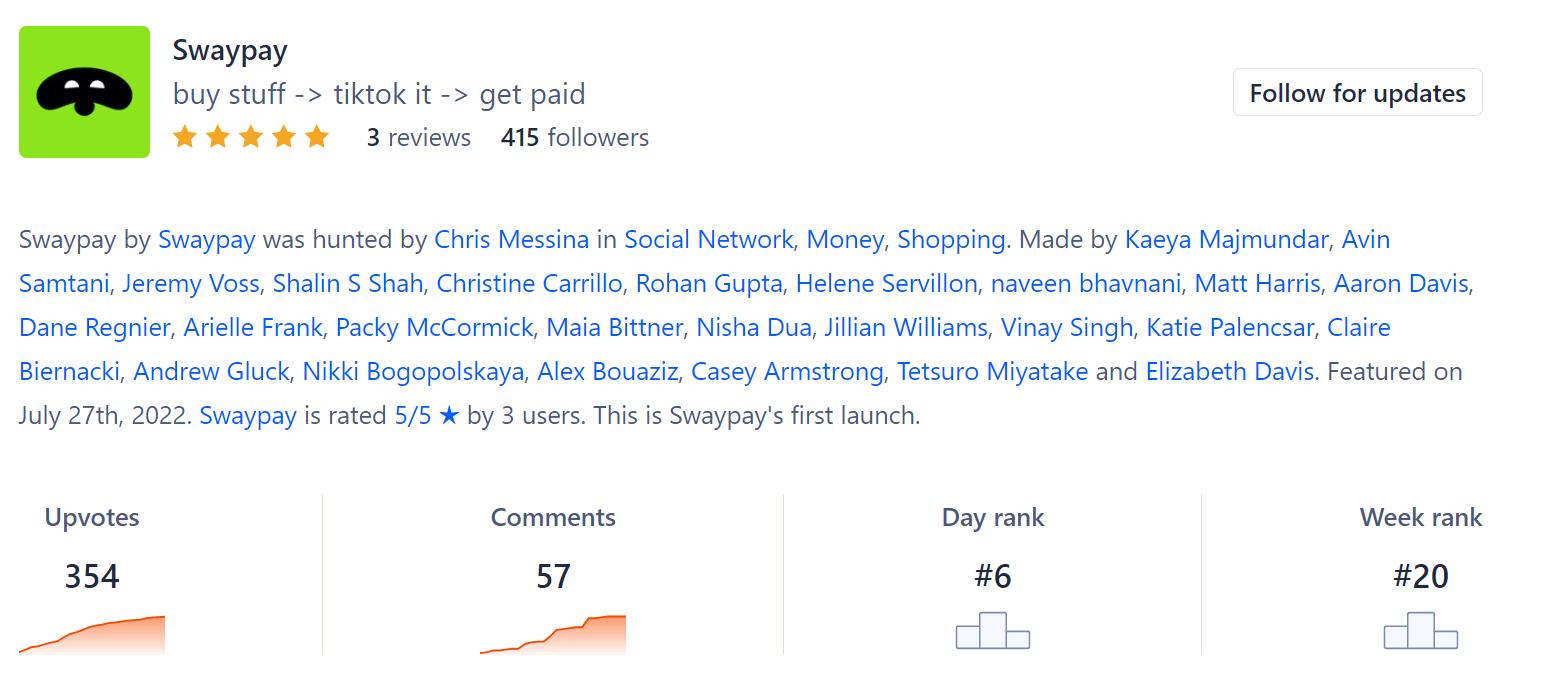View Nikki Bogopolskaya's maker profile
Screen dimensions: 1565x684
(x=413, y=372)
